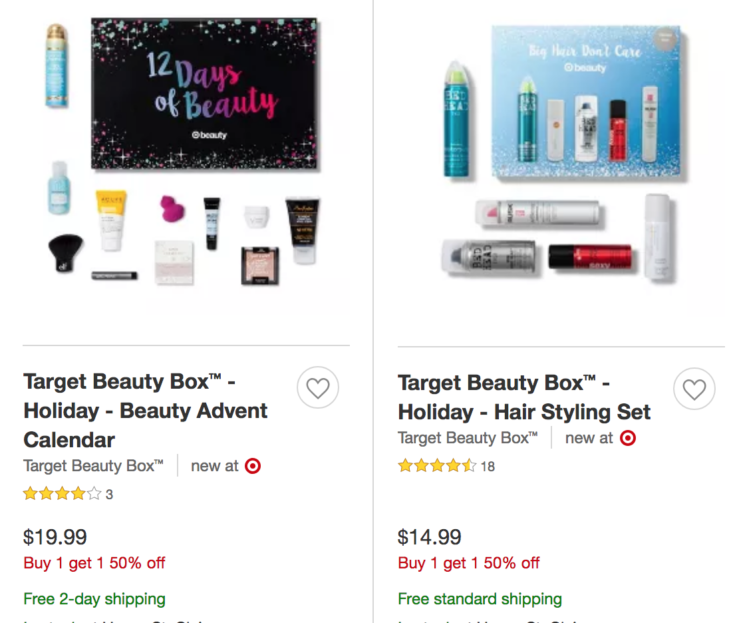Click the Target Beauty Box brand link under Advent Calendar

pyautogui.click(x=93, y=466)
